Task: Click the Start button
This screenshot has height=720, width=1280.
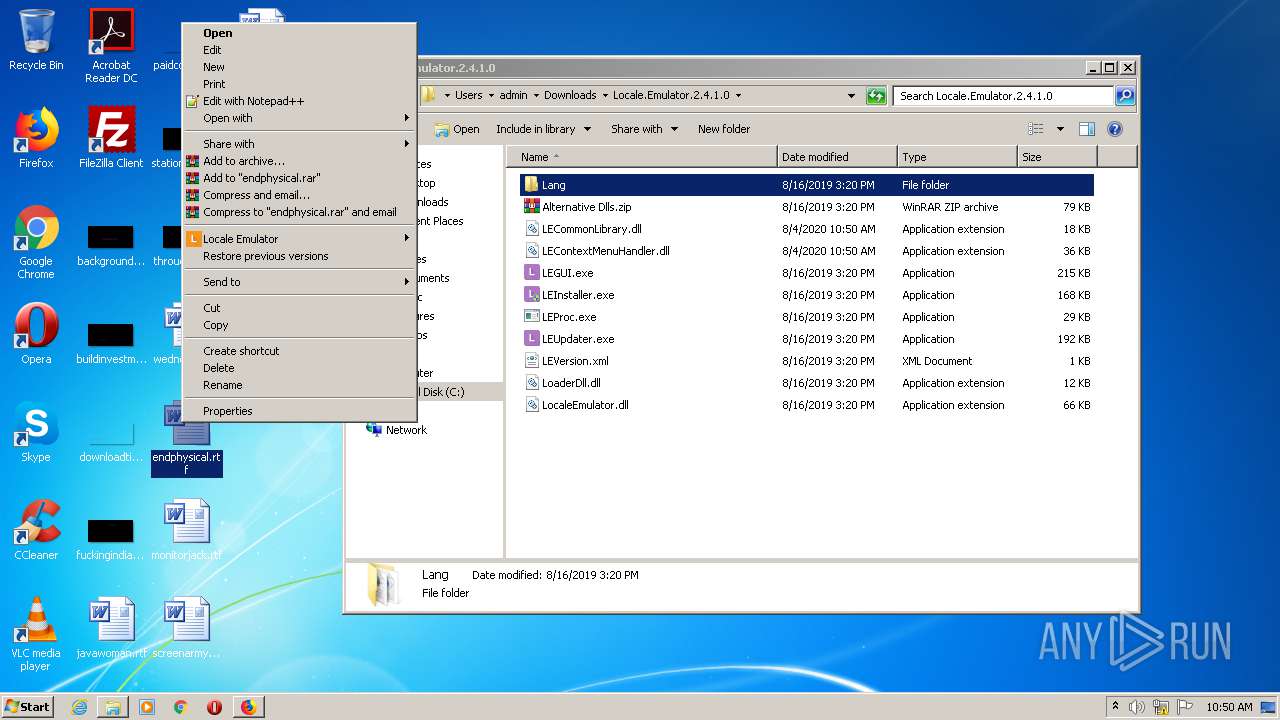Action: pyautogui.click(x=28, y=707)
